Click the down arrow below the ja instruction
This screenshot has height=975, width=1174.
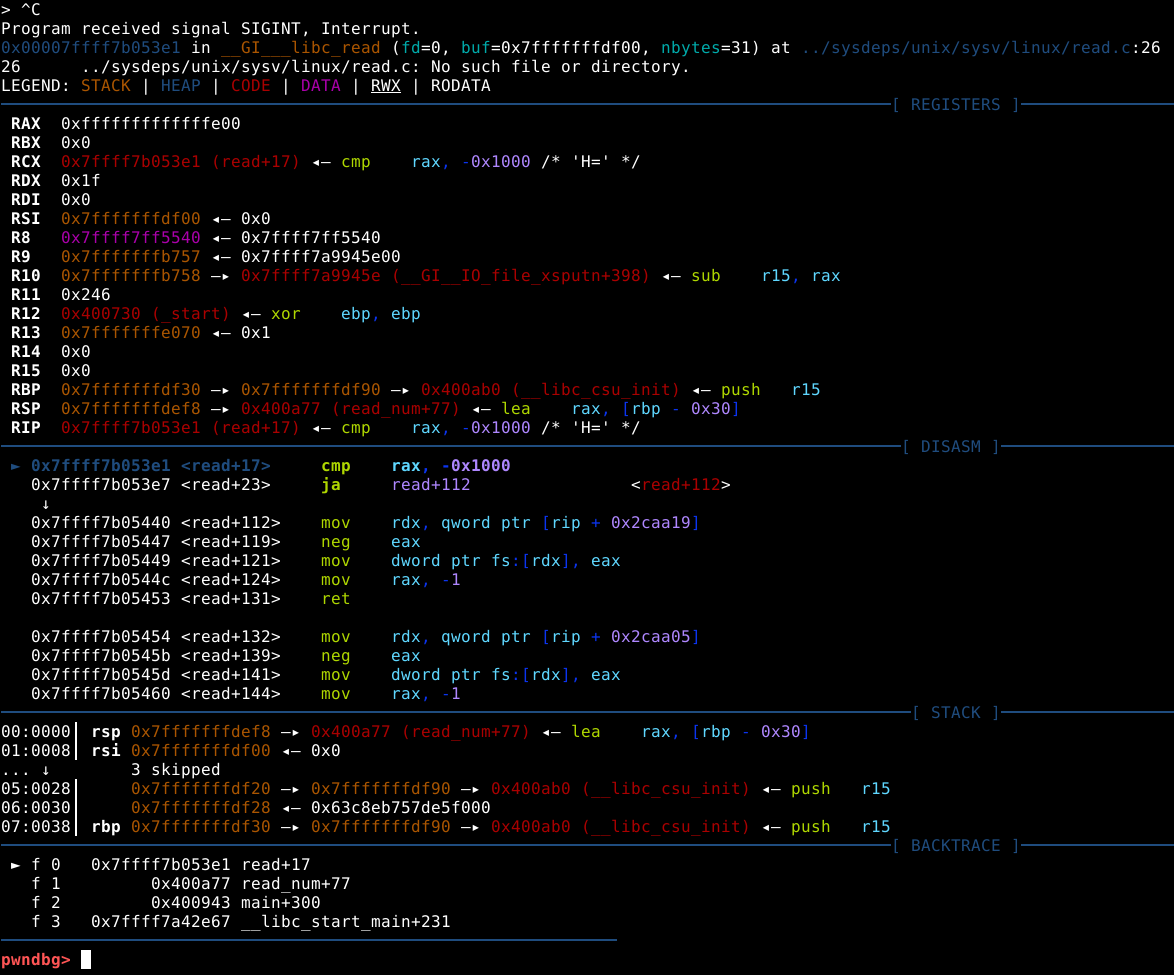tap(45, 504)
